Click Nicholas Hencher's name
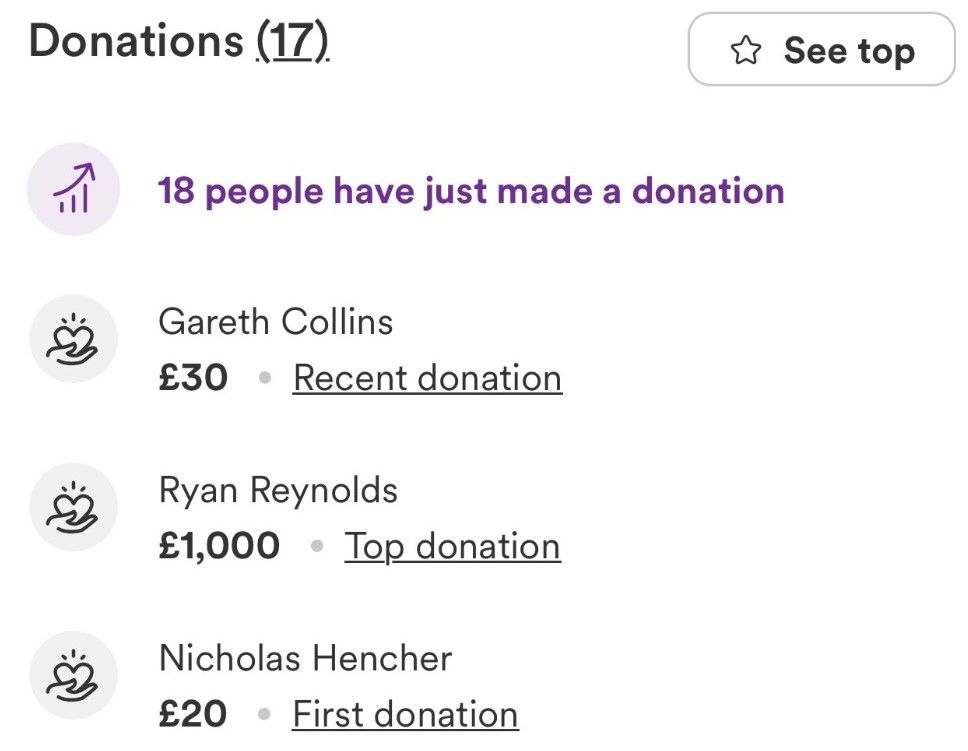The height and width of the screenshot is (751, 968). click(305, 658)
